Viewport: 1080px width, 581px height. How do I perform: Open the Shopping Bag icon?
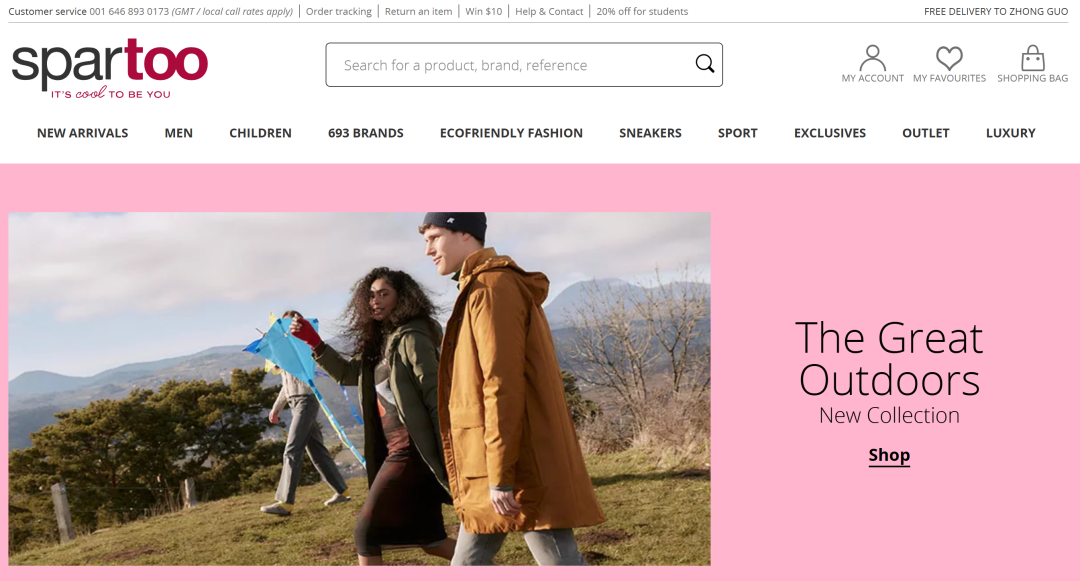pos(1032,59)
